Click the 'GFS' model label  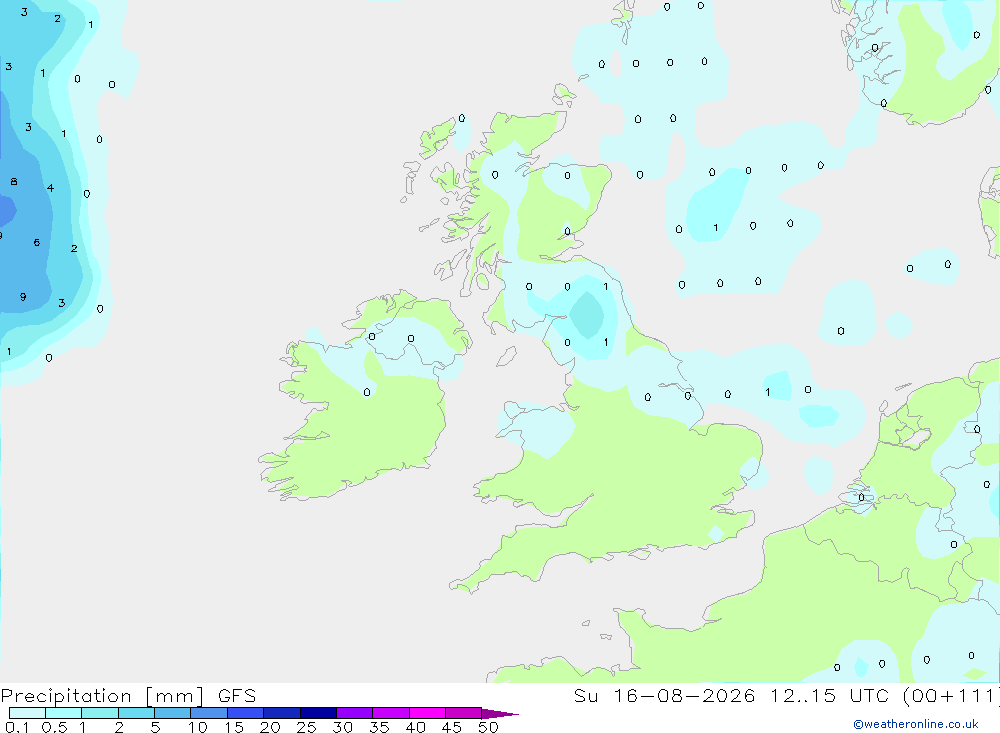(237, 696)
